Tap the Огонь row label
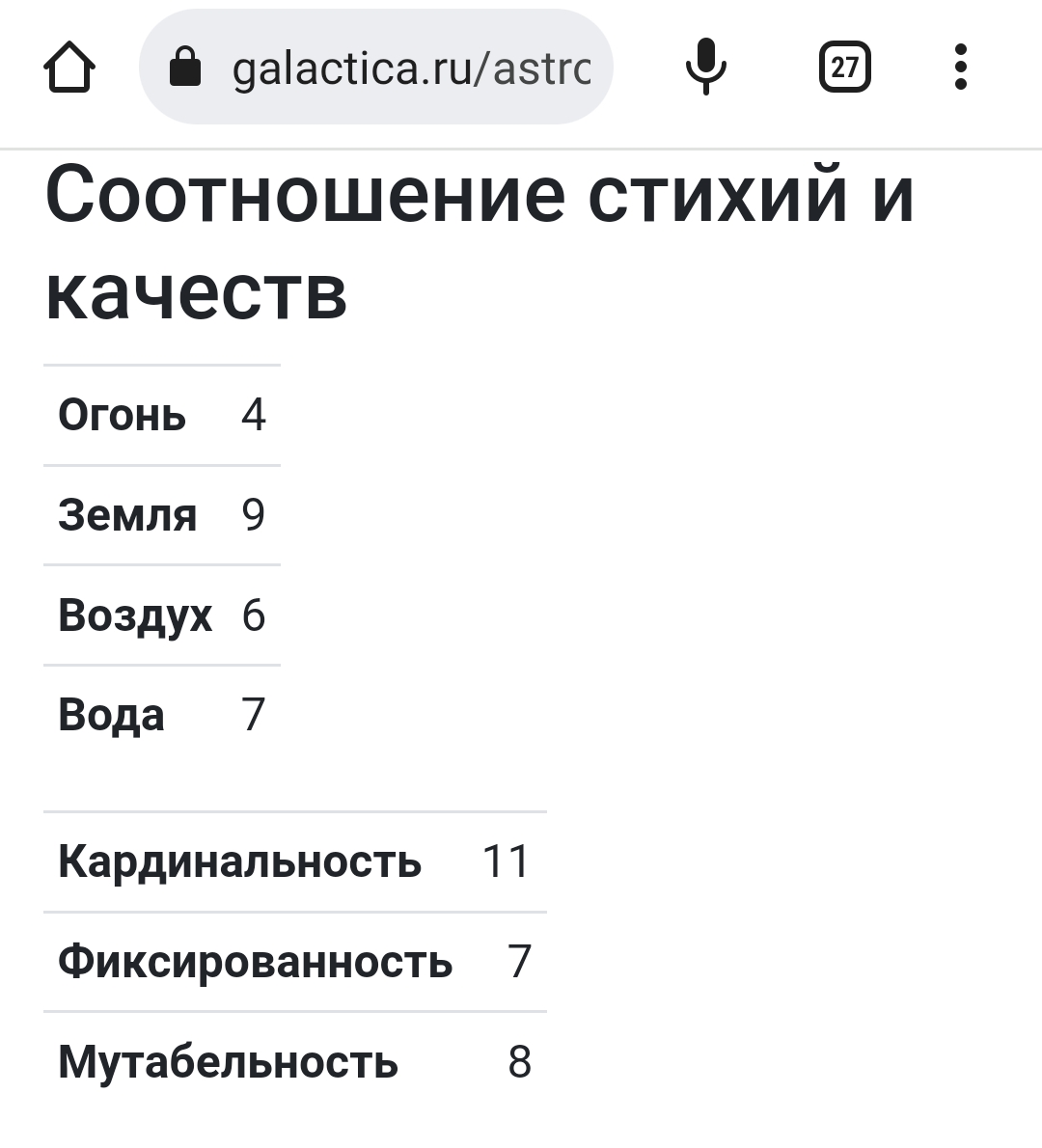The height and width of the screenshot is (1148, 1042). [122, 415]
